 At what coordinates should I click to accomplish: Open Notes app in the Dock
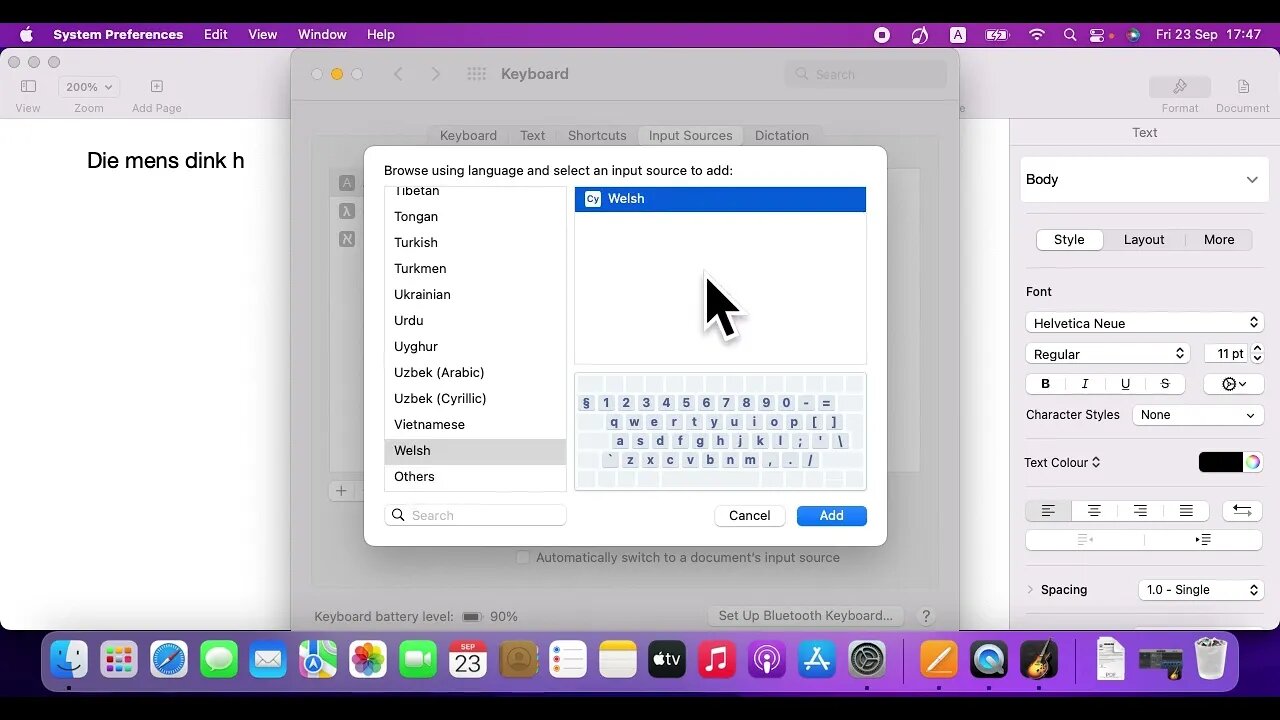[x=618, y=660]
